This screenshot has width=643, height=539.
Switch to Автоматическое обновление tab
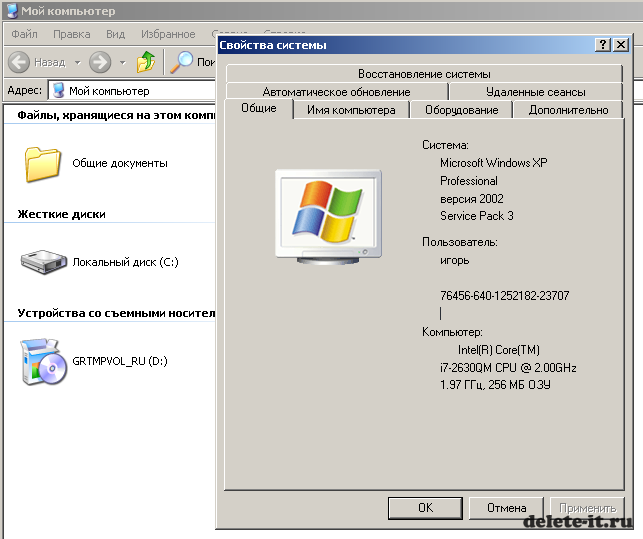336,92
